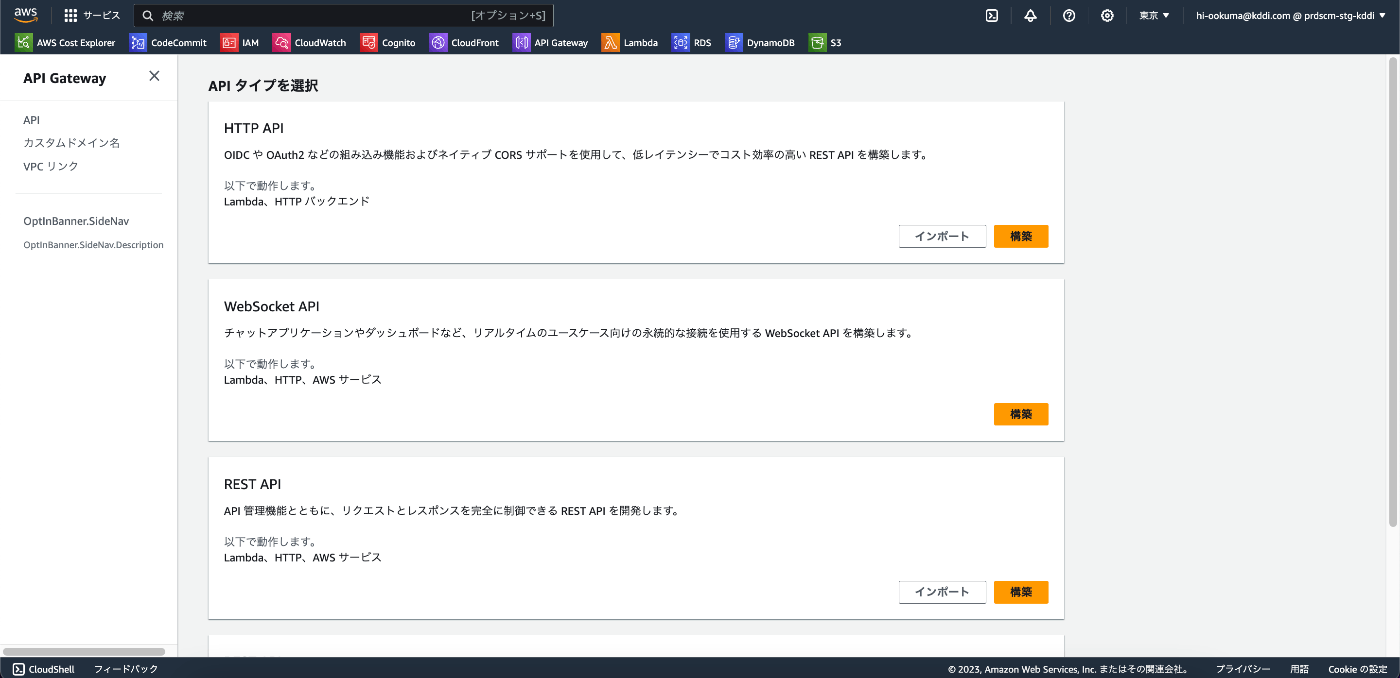
Task: Select カスタムドメイン名 in side navigation
Action: [71, 143]
